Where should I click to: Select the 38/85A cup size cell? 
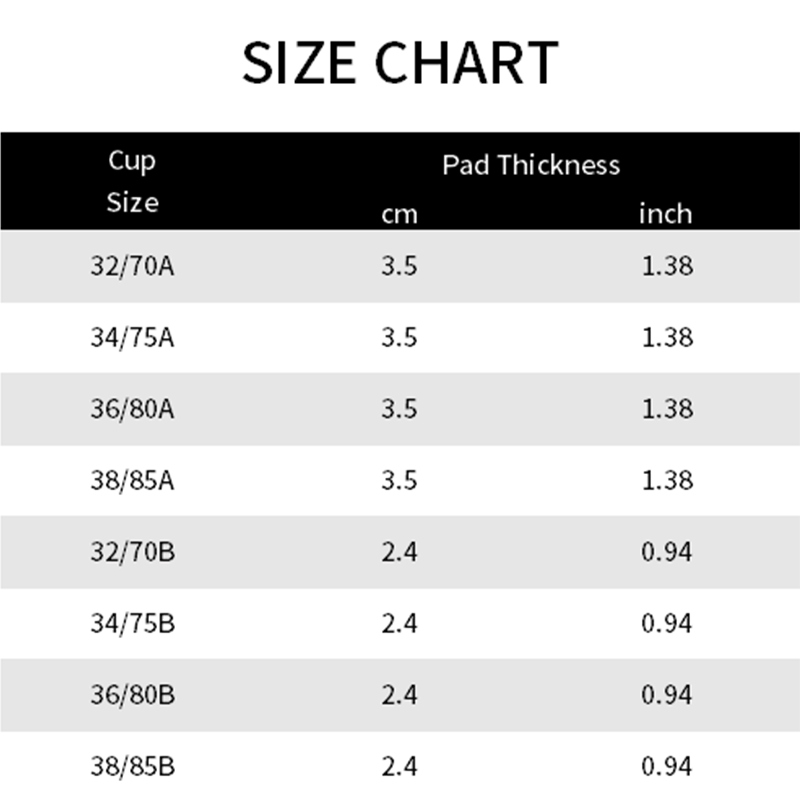click(133, 480)
